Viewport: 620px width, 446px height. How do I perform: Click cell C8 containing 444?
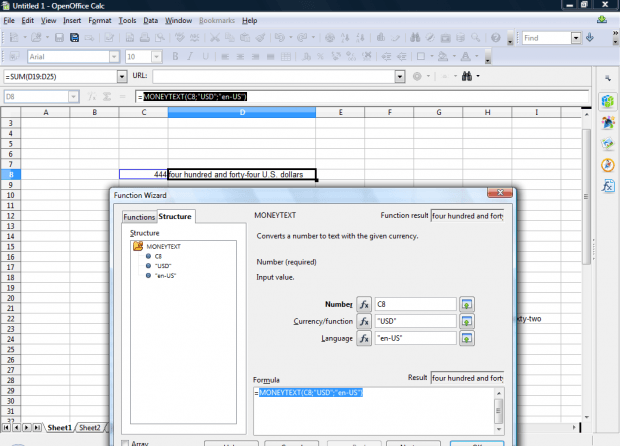click(x=143, y=174)
